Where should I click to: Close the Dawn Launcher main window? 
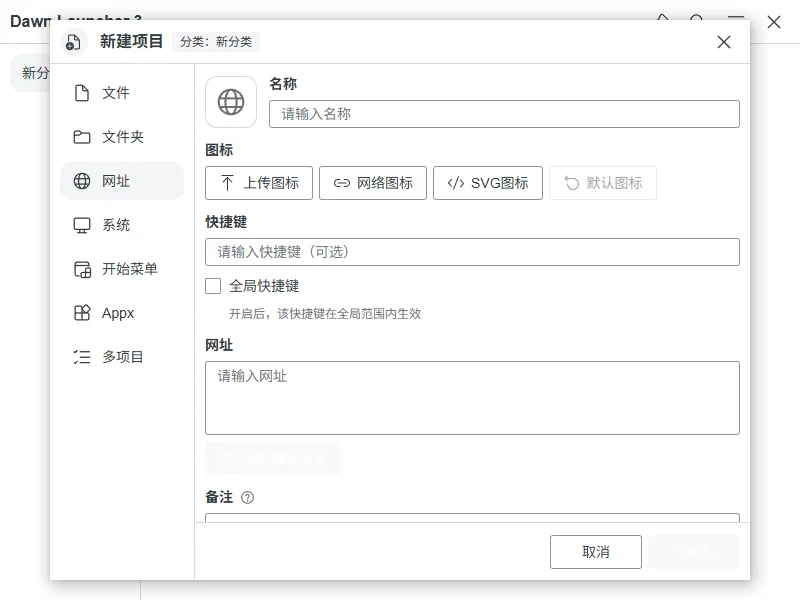tap(774, 22)
